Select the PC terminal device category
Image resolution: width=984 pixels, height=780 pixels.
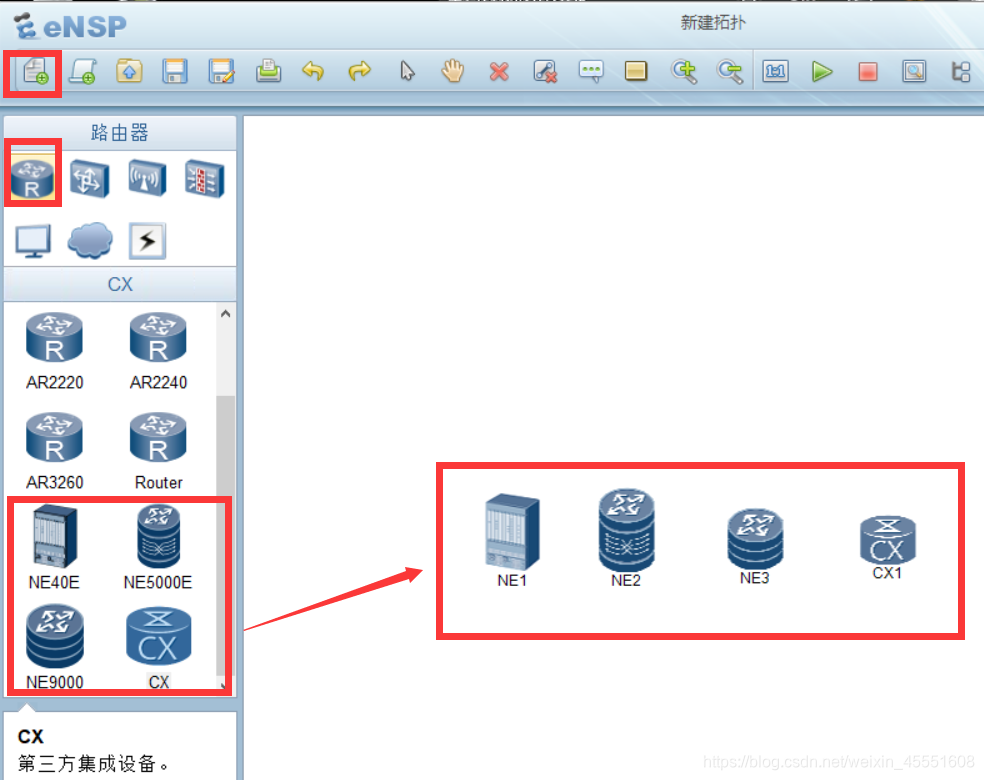click(33, 241)
